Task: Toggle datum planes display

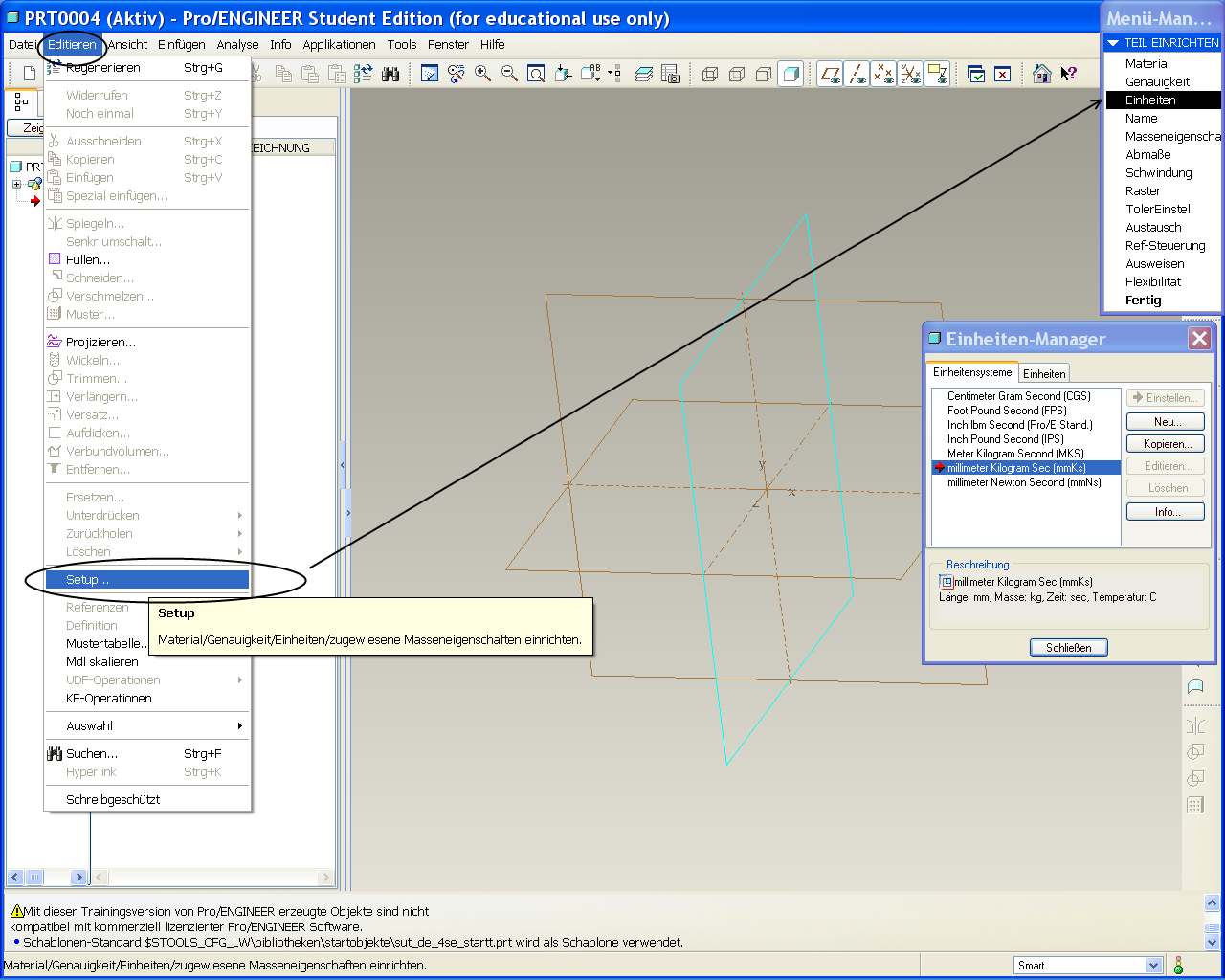Action: [830, 74]
